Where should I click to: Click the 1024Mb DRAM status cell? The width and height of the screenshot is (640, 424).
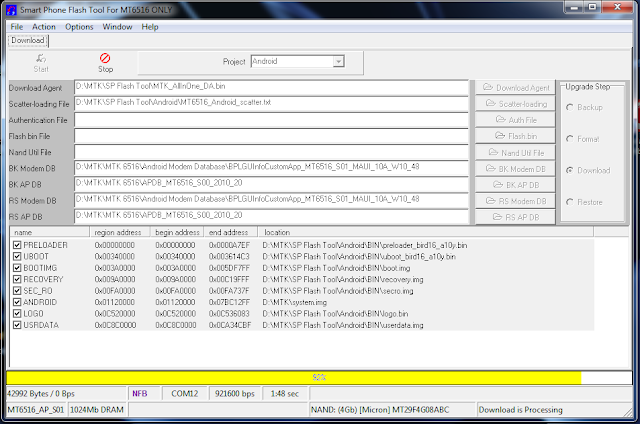[x=97, y=410]
